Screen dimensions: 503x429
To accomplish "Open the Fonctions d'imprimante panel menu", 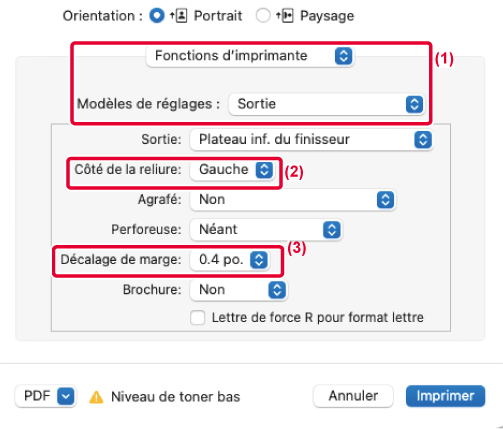I will pyautogui.click(x=250, y=56).
